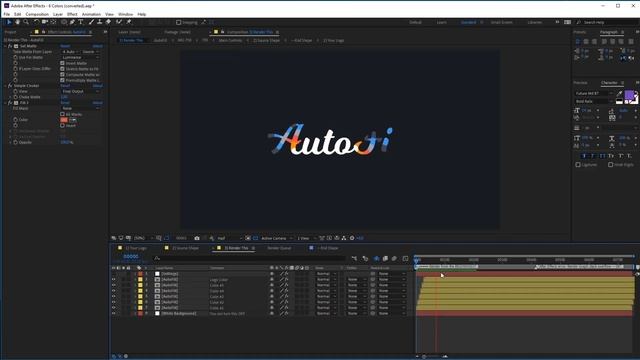
Task: Select the Zoom magnifier tool
Action: [x=26, y=22]
